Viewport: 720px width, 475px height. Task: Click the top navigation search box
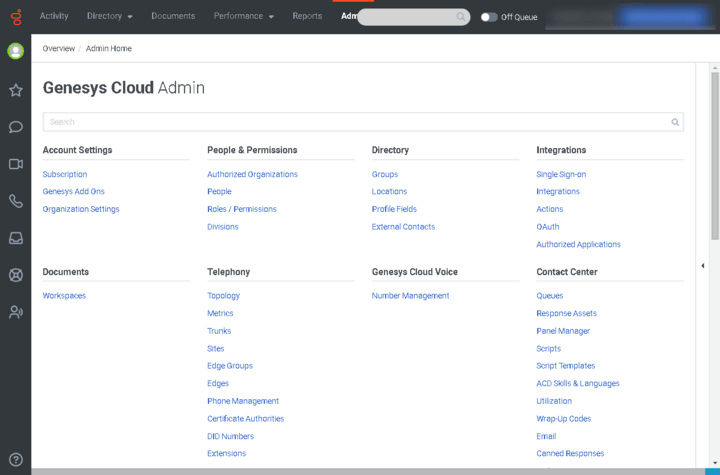[413, 17]
